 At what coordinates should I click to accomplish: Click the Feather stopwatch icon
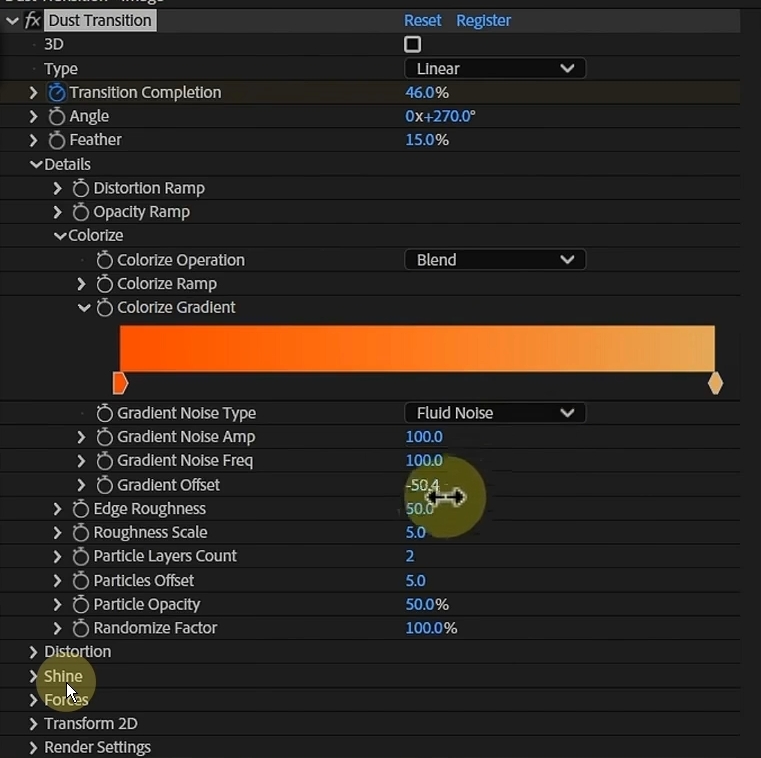click(x=56, y=140)
